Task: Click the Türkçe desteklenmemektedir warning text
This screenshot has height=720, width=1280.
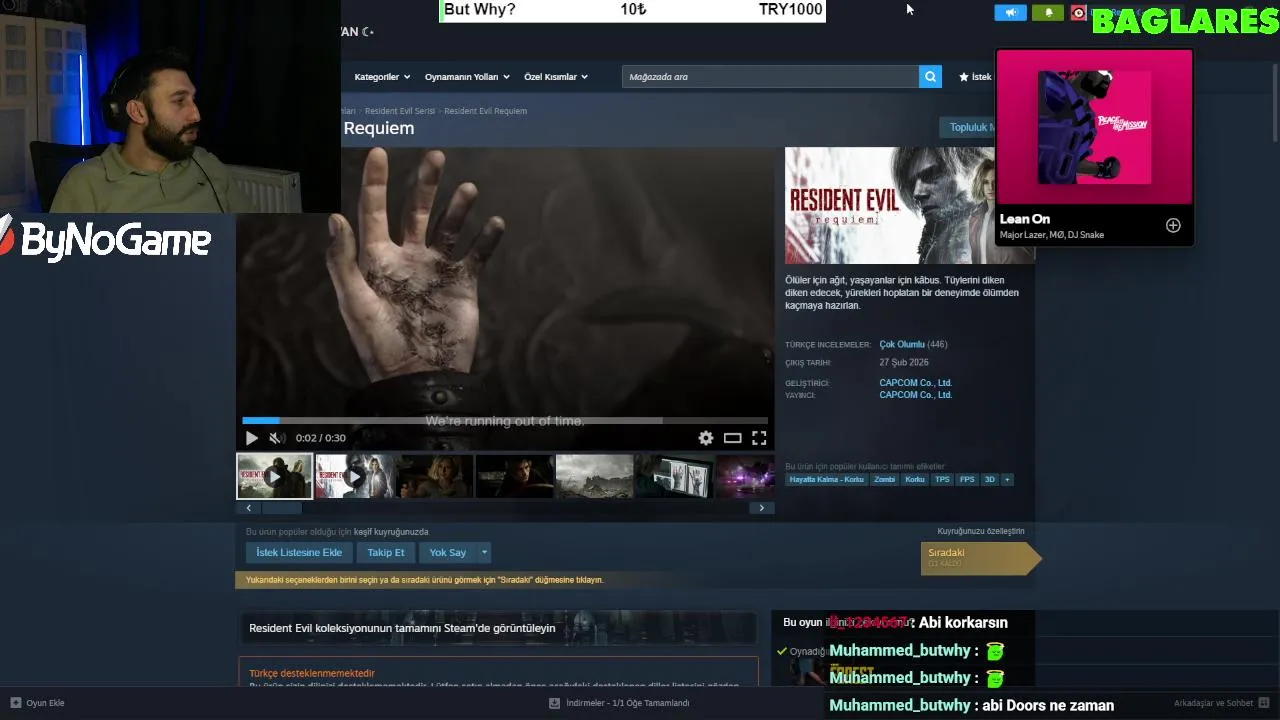Action: [312, 674]
